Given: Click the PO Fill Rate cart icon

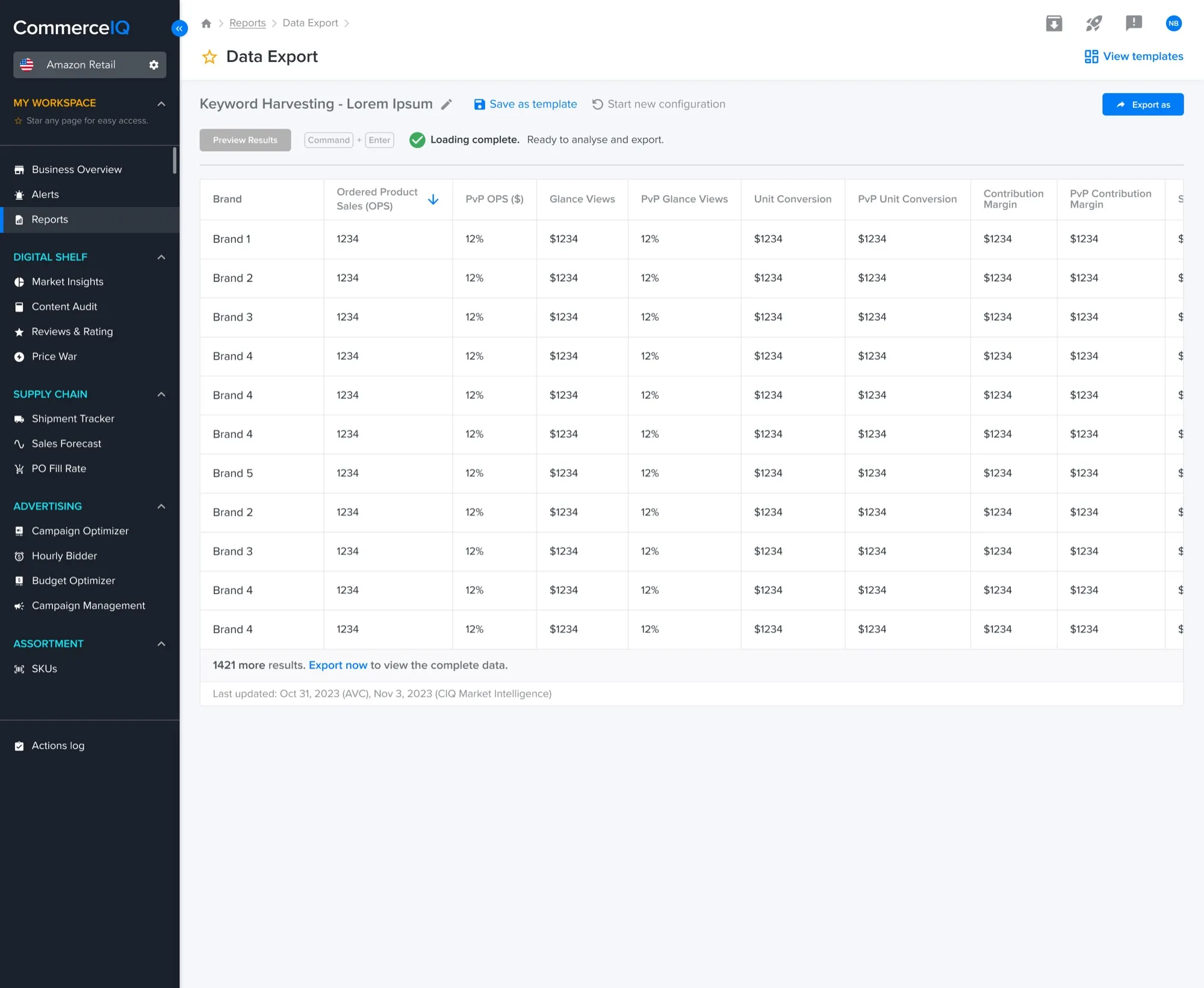Looking at the screenshot, I should [19, 469].
